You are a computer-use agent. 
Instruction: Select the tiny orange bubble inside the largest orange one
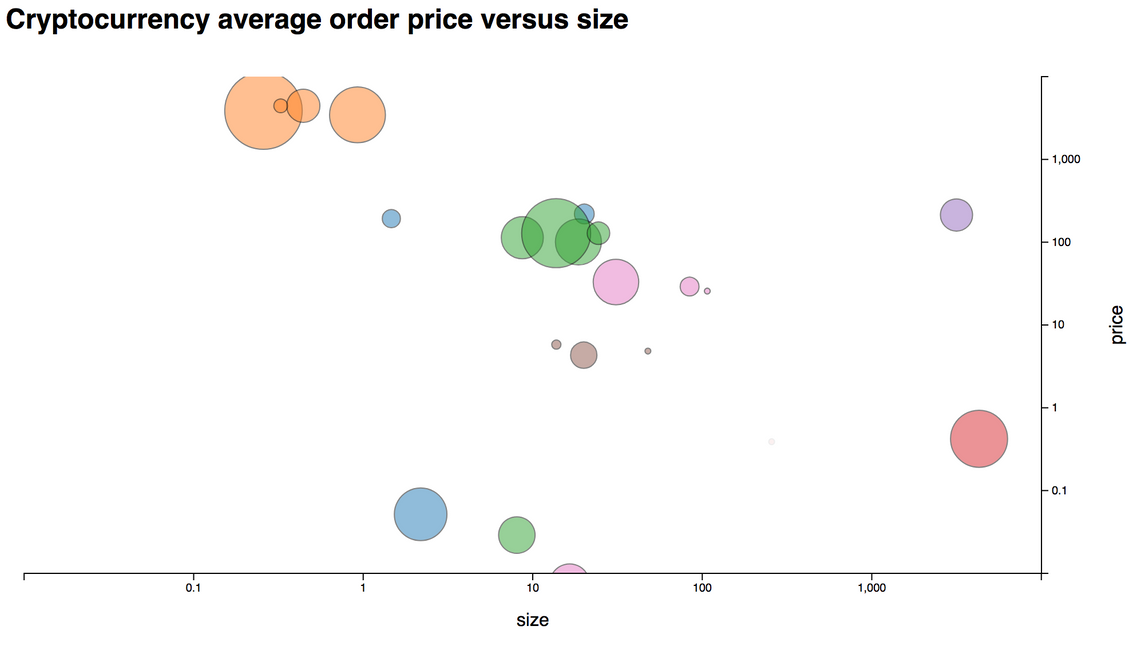[x=280, y=106]
